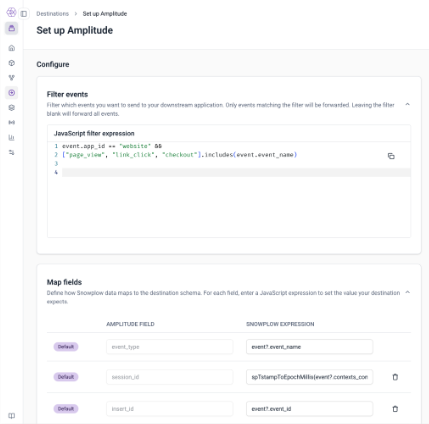Place cursor on empty line 4 of editor

pos(236,172)
